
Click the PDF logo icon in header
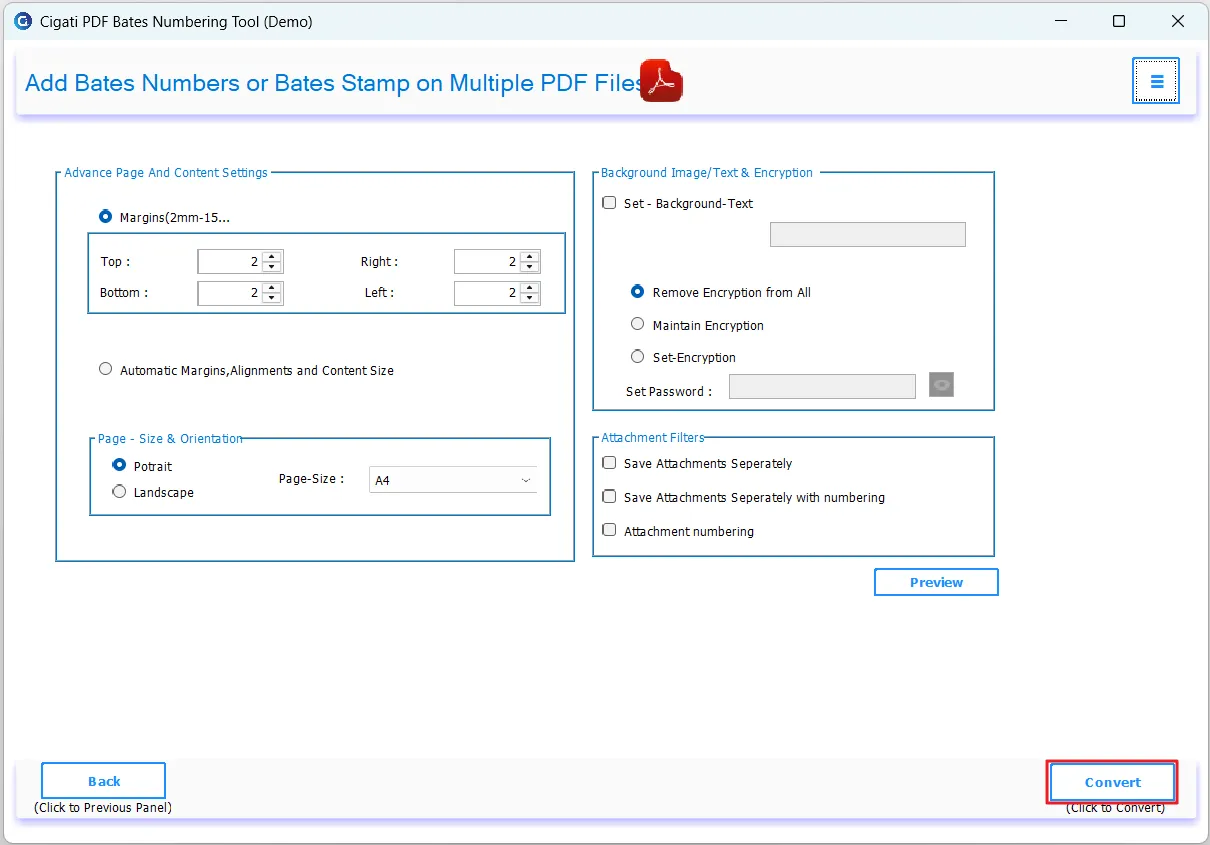click(x=660, y=82)
